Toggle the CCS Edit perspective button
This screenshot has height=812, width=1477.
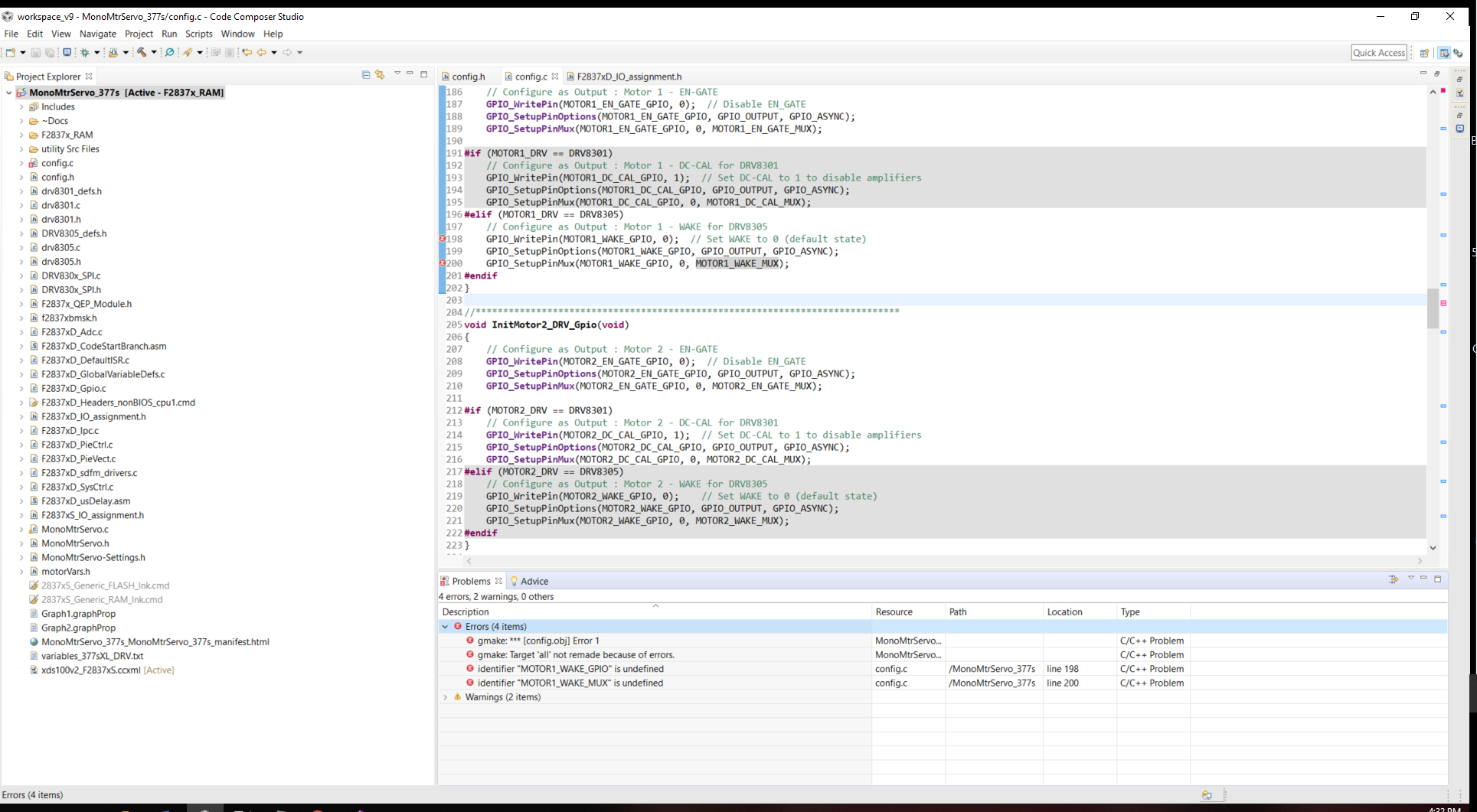1444,53
